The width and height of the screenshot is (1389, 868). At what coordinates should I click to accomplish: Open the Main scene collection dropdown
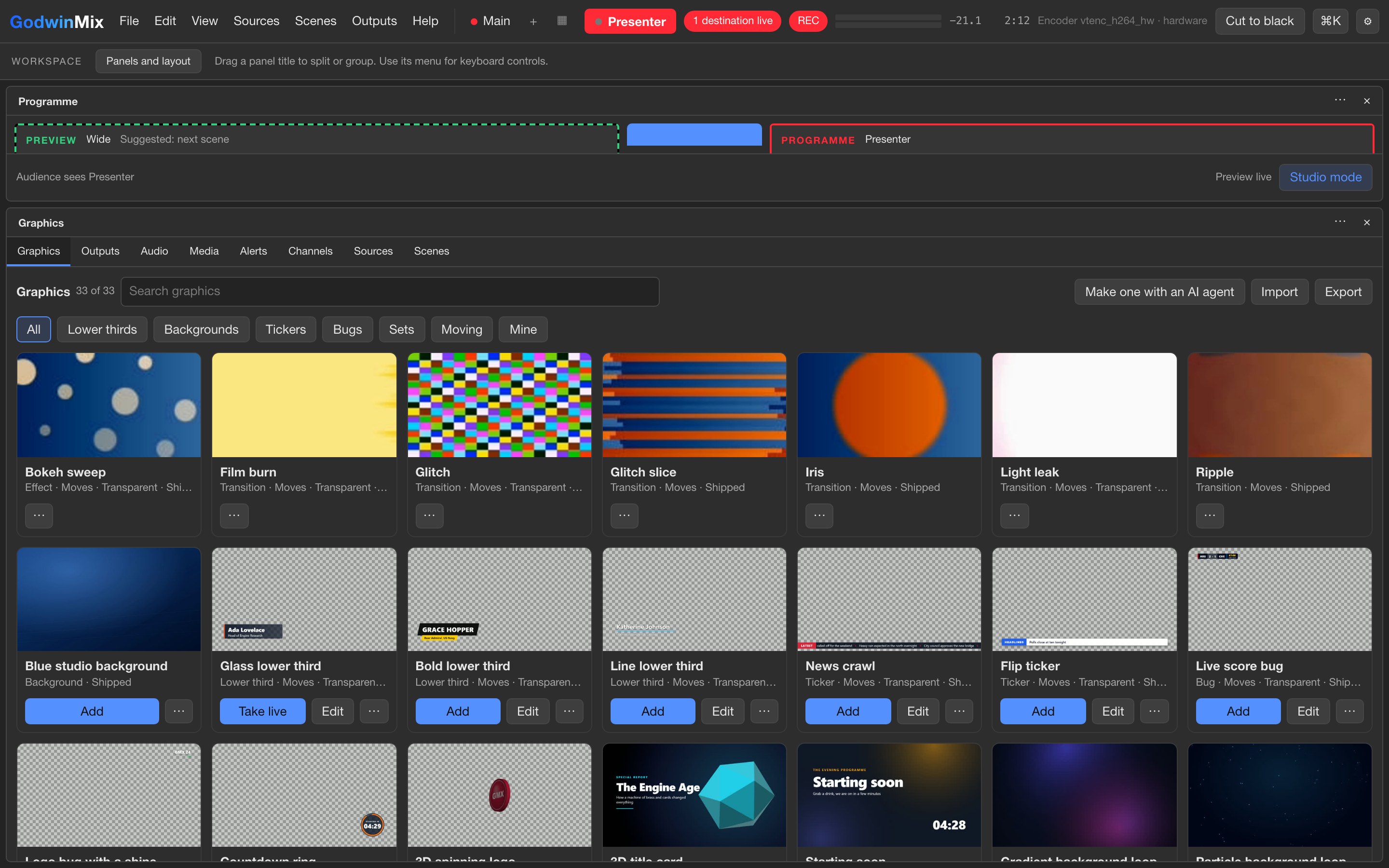point(490,21)
